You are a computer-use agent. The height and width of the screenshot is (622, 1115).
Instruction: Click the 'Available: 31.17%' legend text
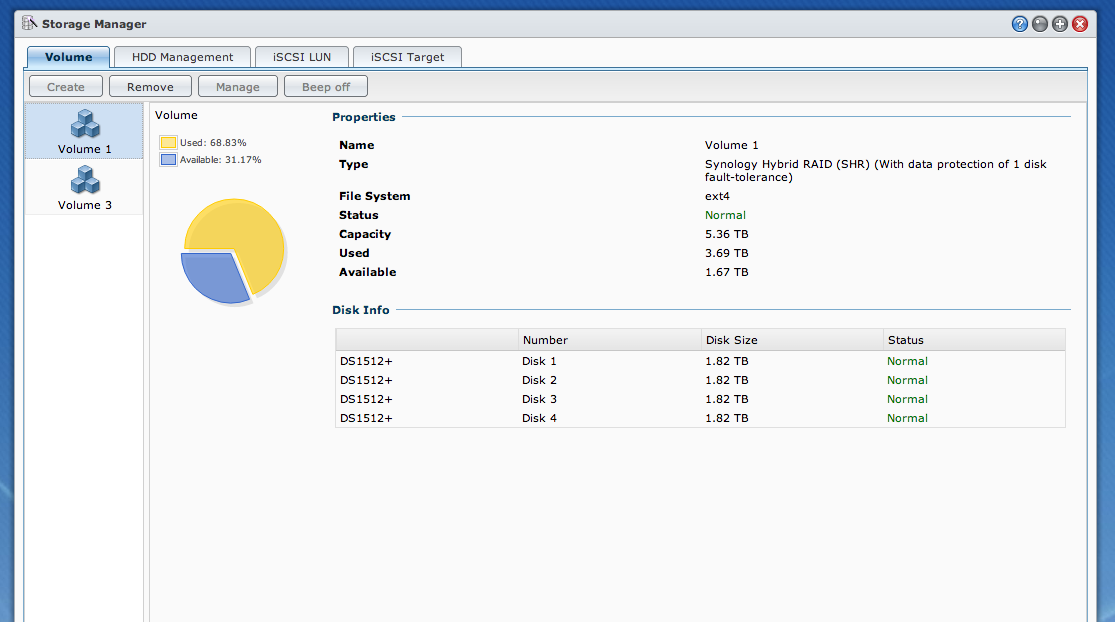[220, 160]
